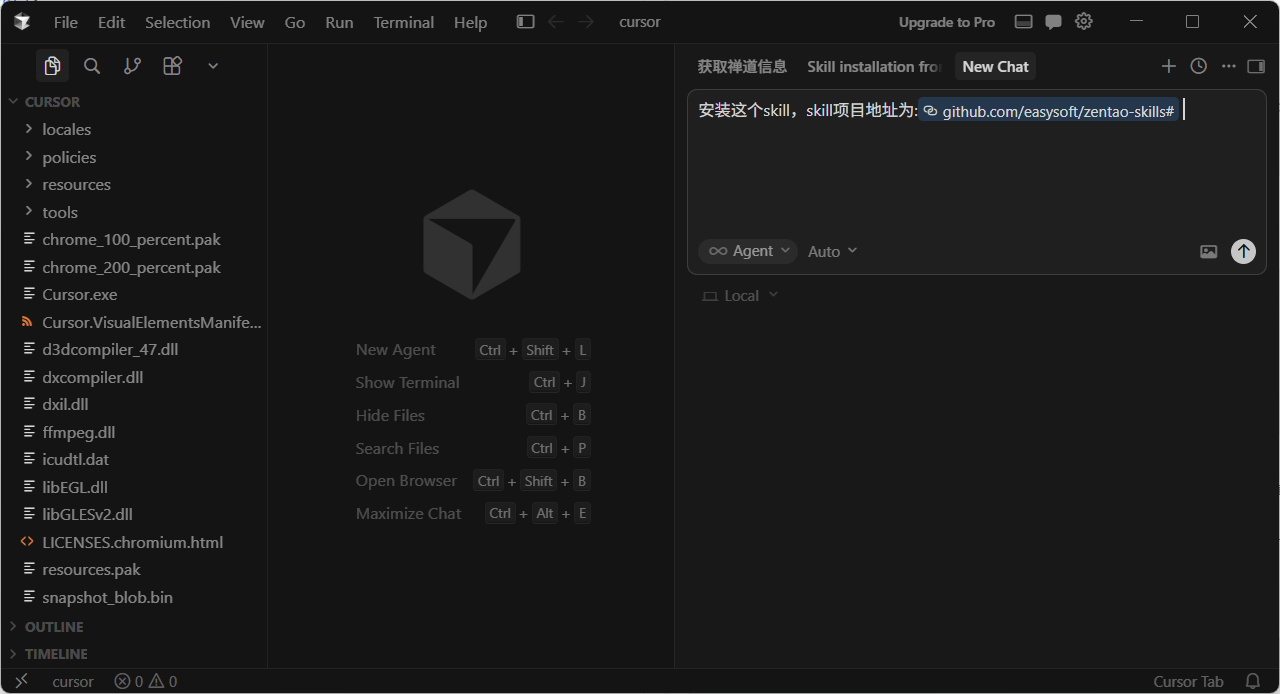
Task: Open LICENSES.chromium.html file
Action: pyautogui.click(x=134, y=542)
